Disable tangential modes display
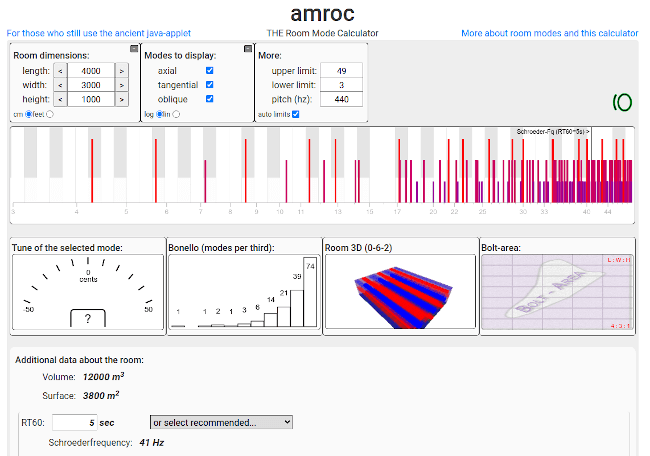 point(209,85)
